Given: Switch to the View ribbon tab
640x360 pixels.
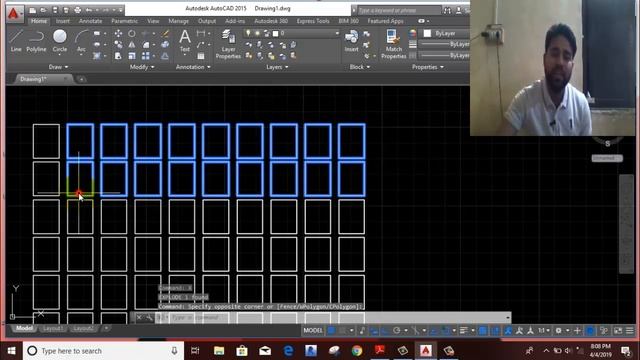Looking at the screenshot, I should pos(153,21).
